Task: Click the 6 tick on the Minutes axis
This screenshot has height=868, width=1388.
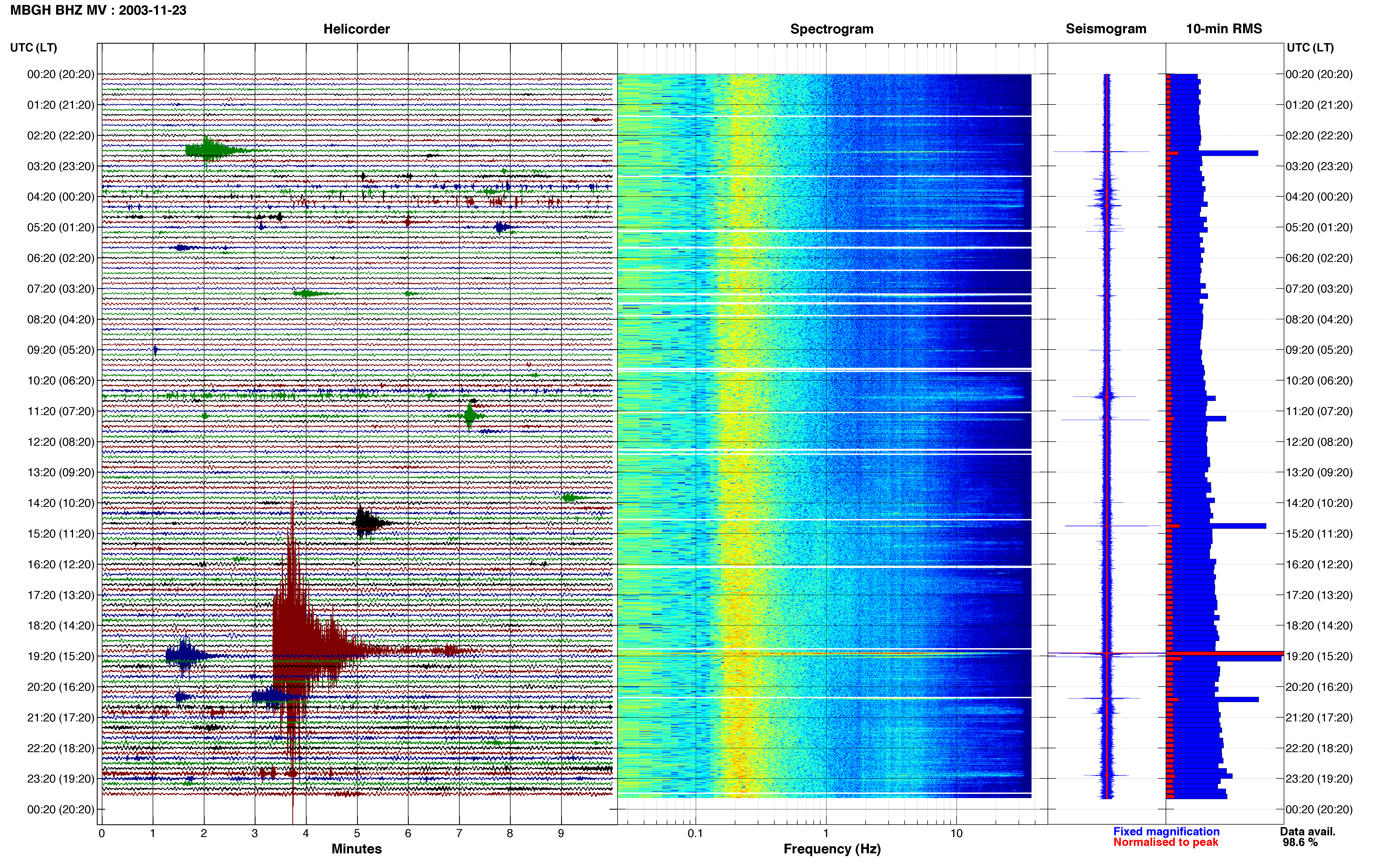Action: 408,833
